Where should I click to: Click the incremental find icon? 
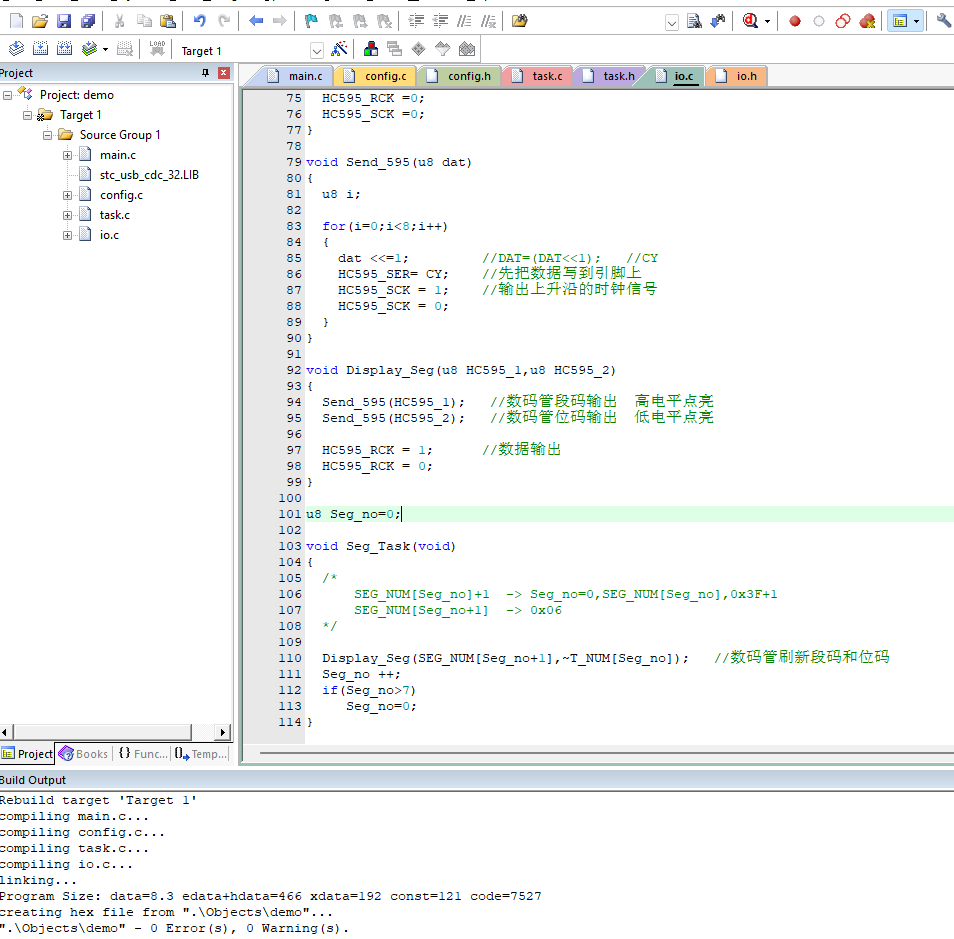719,21
